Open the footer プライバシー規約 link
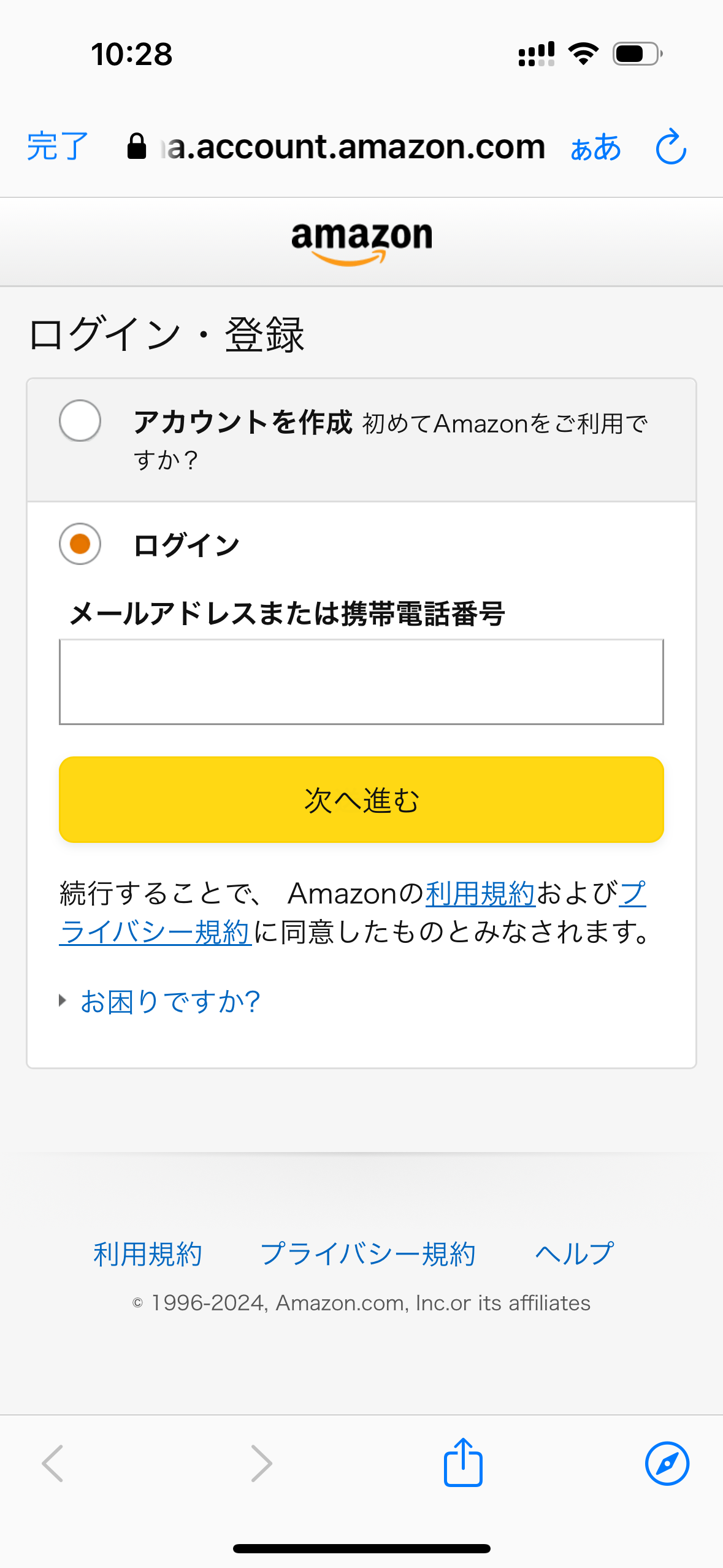 [x=368, y=1254]
